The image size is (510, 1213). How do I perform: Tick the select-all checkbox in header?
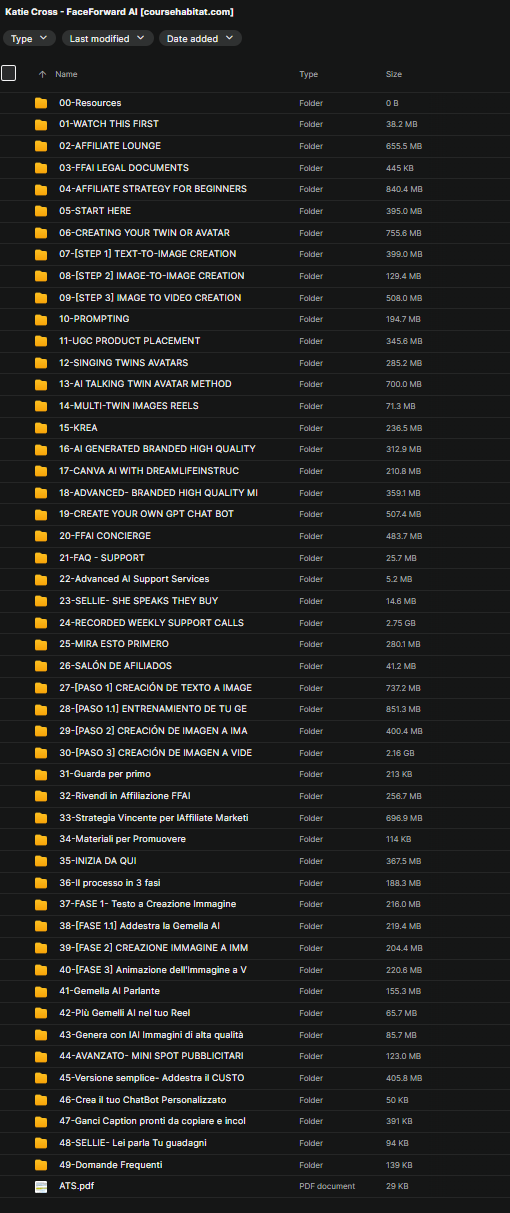pos(9,73)
